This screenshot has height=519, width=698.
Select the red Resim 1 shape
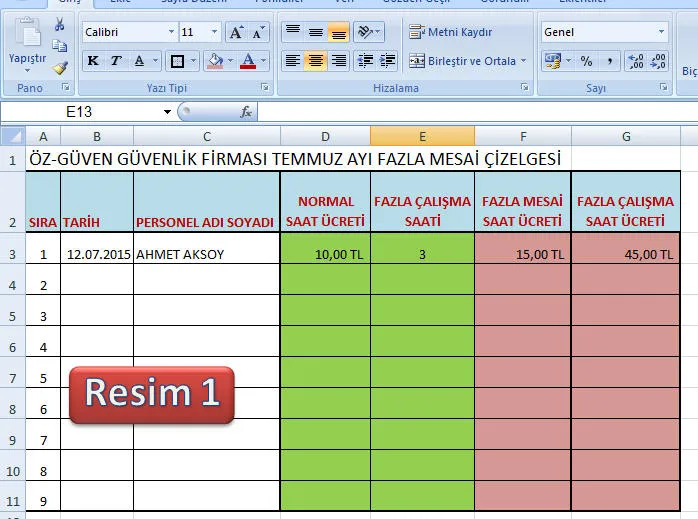click(151, 393)
